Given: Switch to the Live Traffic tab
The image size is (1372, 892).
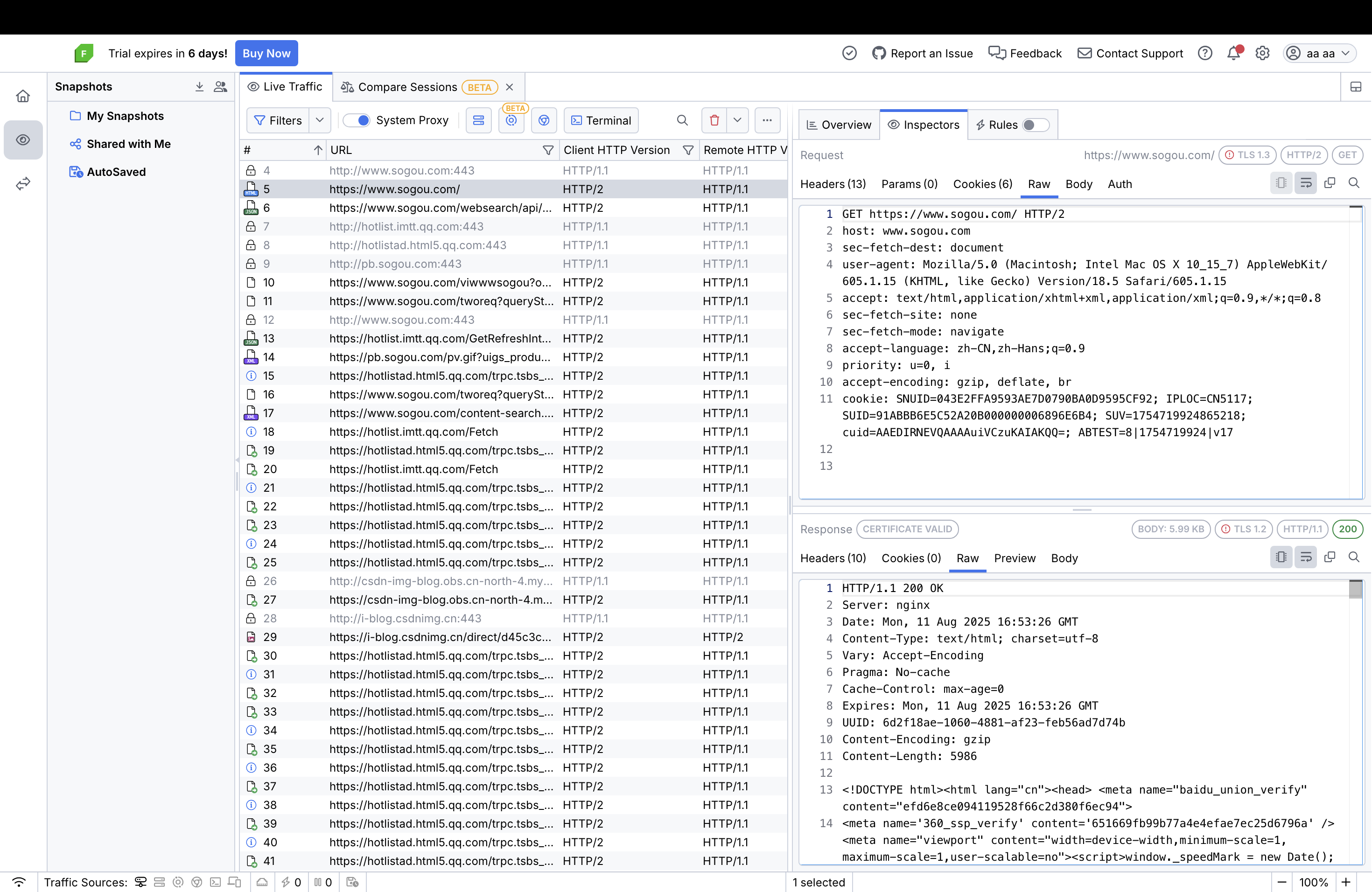Looking at the screenshot, I should click(x=285, y=86).
